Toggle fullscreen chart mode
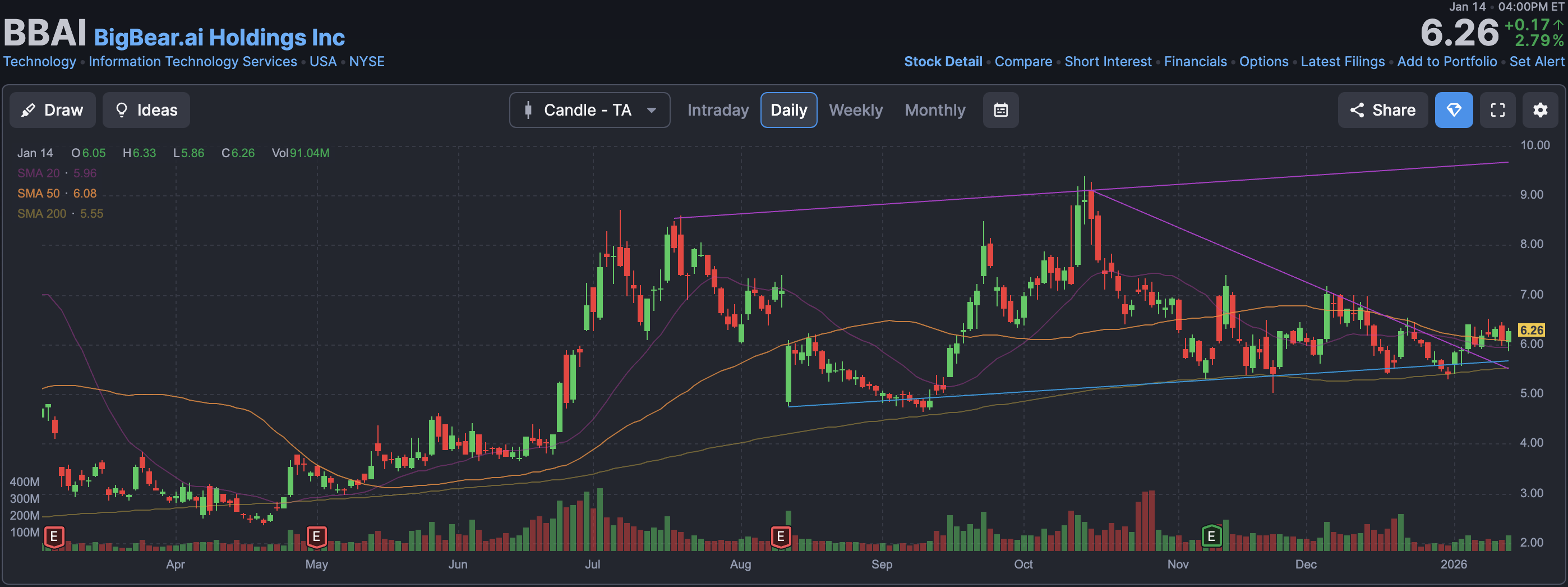This screenshot has height=587, width=1568. point(1497,110)
